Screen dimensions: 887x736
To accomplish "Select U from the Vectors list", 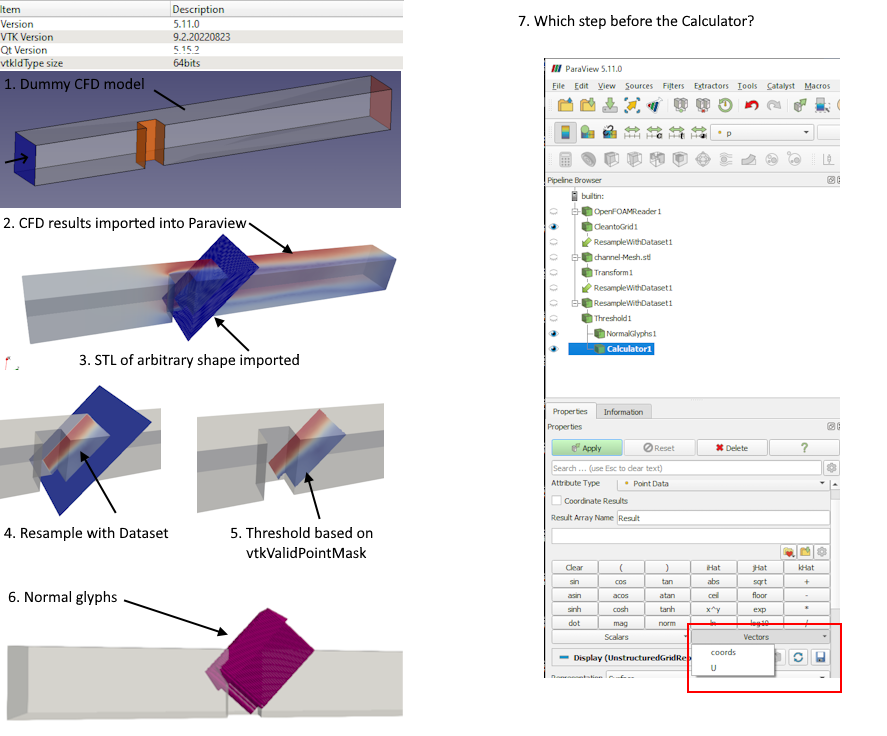I will point(715,667).
